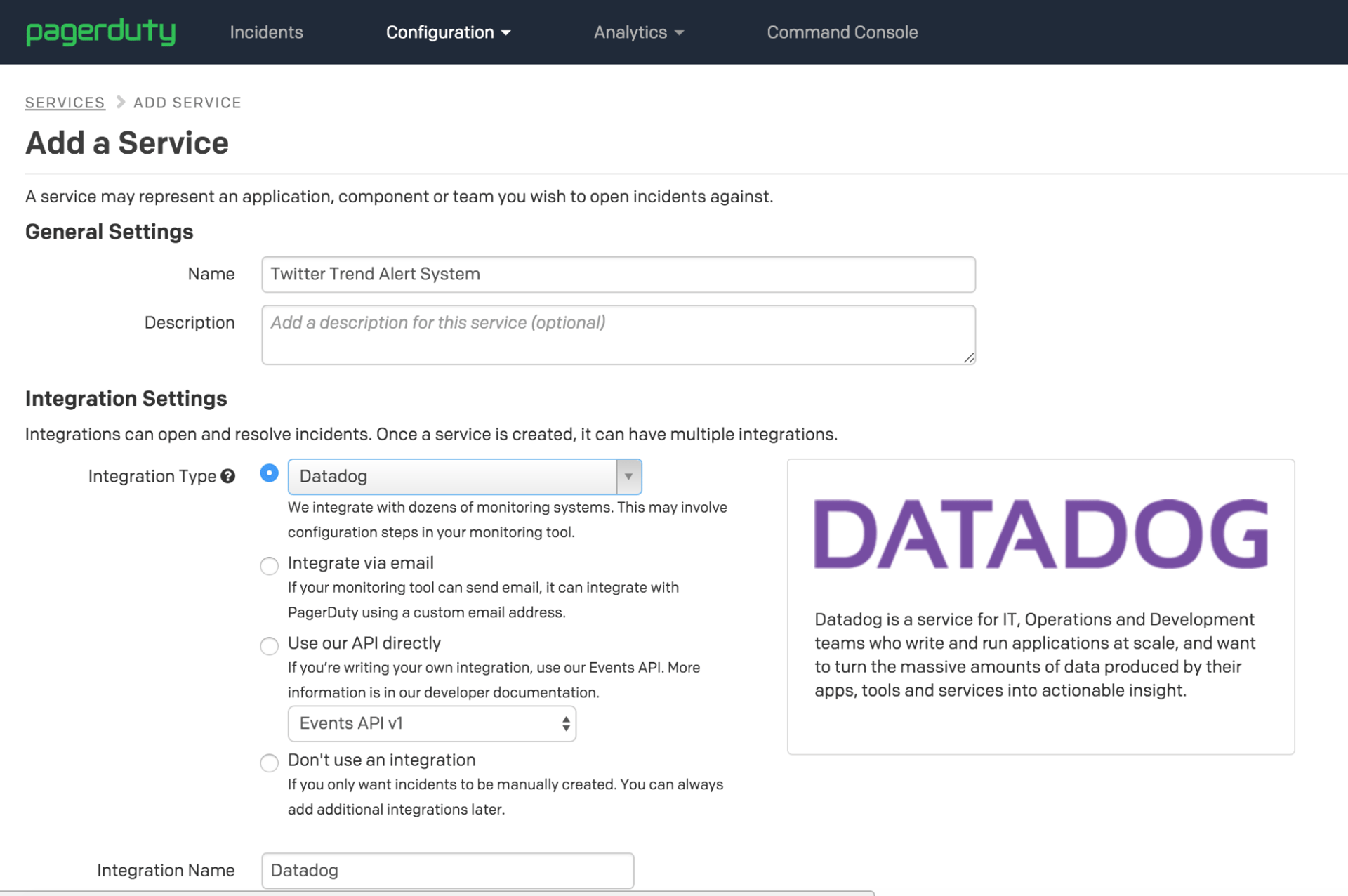
Task: Click the PagerDuty logo
Action: (100, 32)
